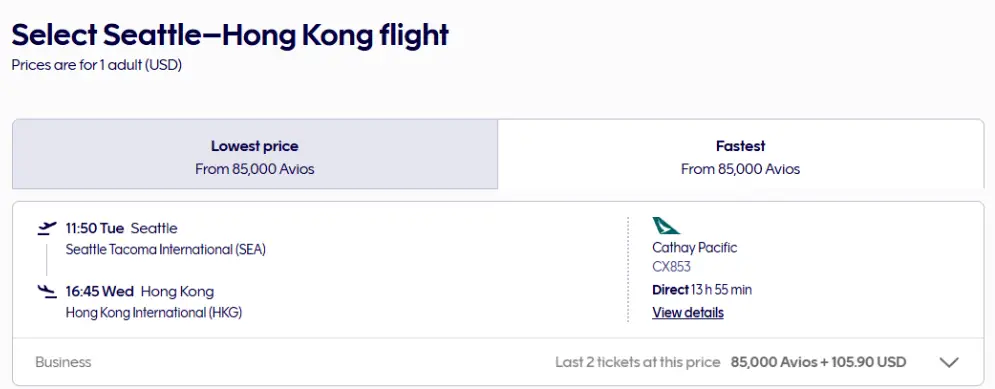Image resolution: width=995 pixels, height=389 pixels.
Task: Click the Direct 13 h 55 min duration
Action: pos(702,290)
